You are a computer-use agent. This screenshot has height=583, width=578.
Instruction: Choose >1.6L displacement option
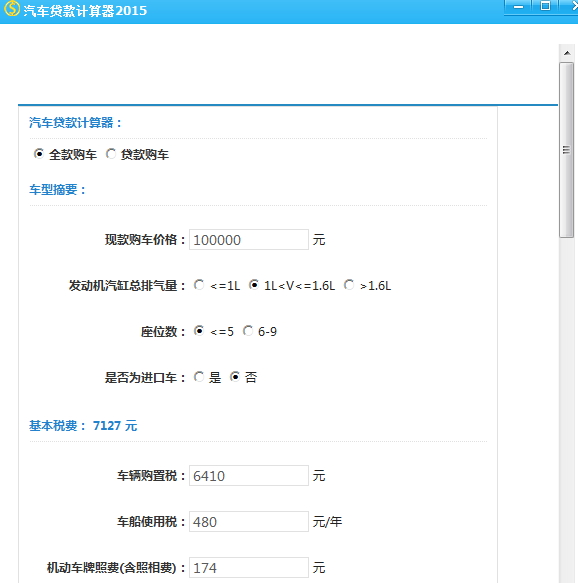tap(349, 285)
